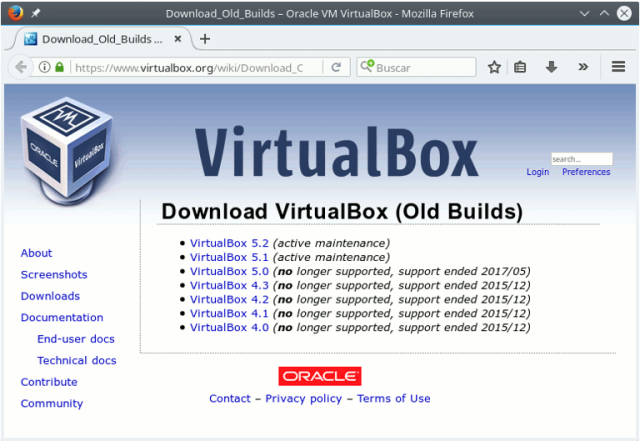Open the Login link
The height and width of the screenshot is (441, 640).
(x=538, y=172)
